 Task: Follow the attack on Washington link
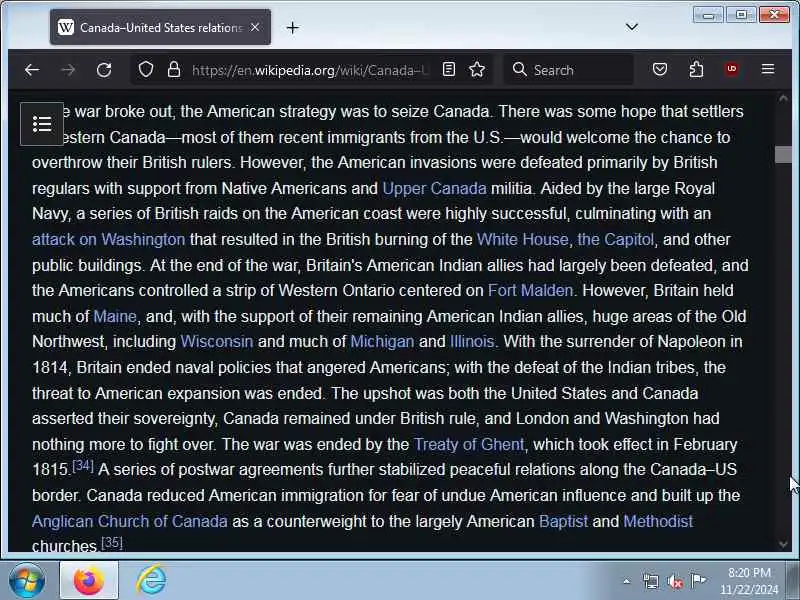(x=109, y=239)
